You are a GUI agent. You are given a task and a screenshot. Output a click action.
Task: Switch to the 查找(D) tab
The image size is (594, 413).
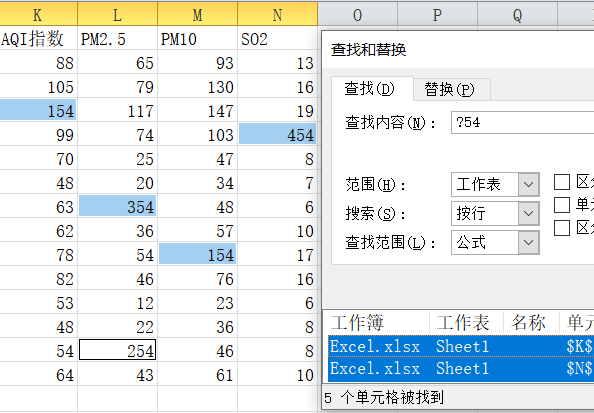(x=372, y=89)
